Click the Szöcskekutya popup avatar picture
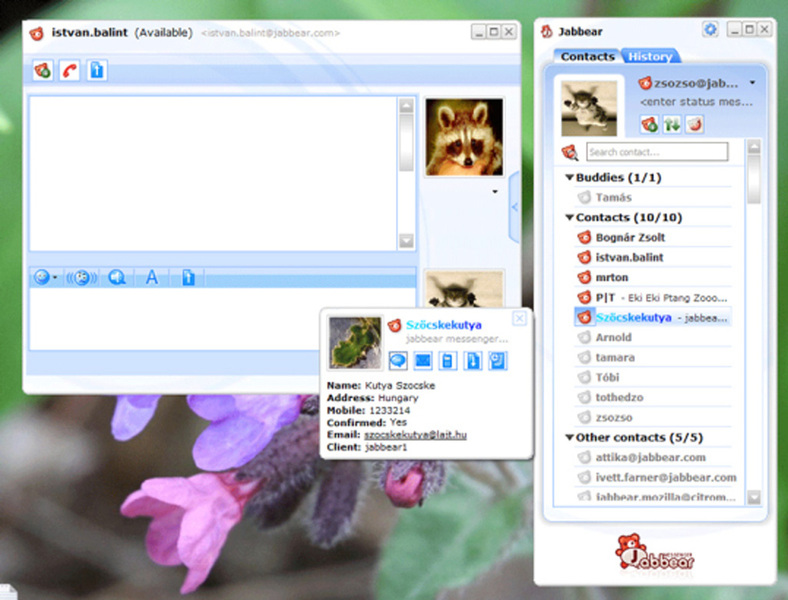 tap(355, 342)
